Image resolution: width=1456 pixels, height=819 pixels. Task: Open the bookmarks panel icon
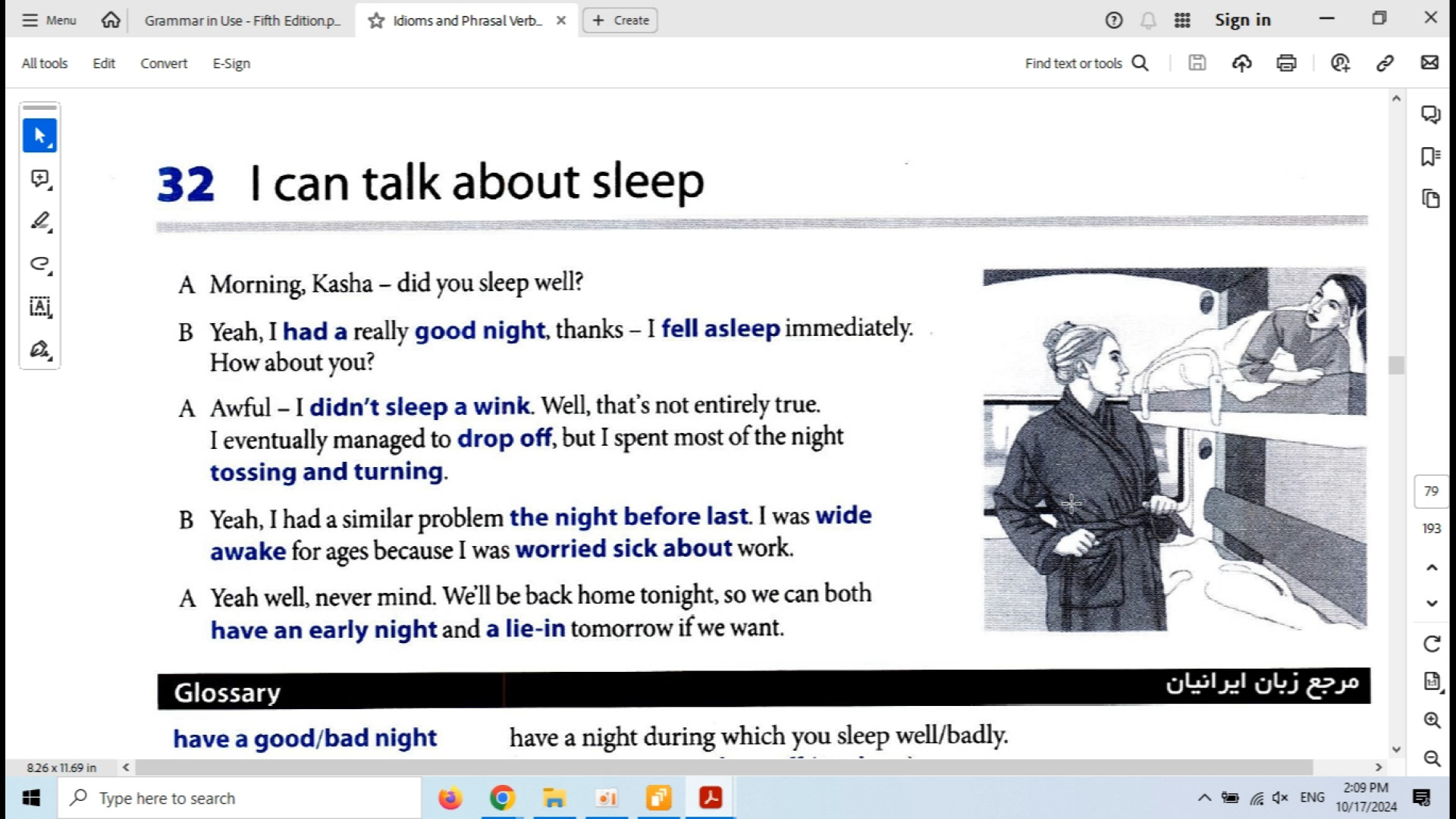[x=1431, y=157]
